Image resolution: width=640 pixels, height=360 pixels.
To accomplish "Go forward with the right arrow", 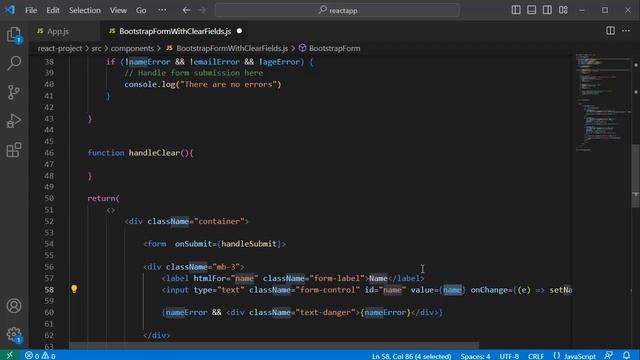I will (x=202, y=10).
